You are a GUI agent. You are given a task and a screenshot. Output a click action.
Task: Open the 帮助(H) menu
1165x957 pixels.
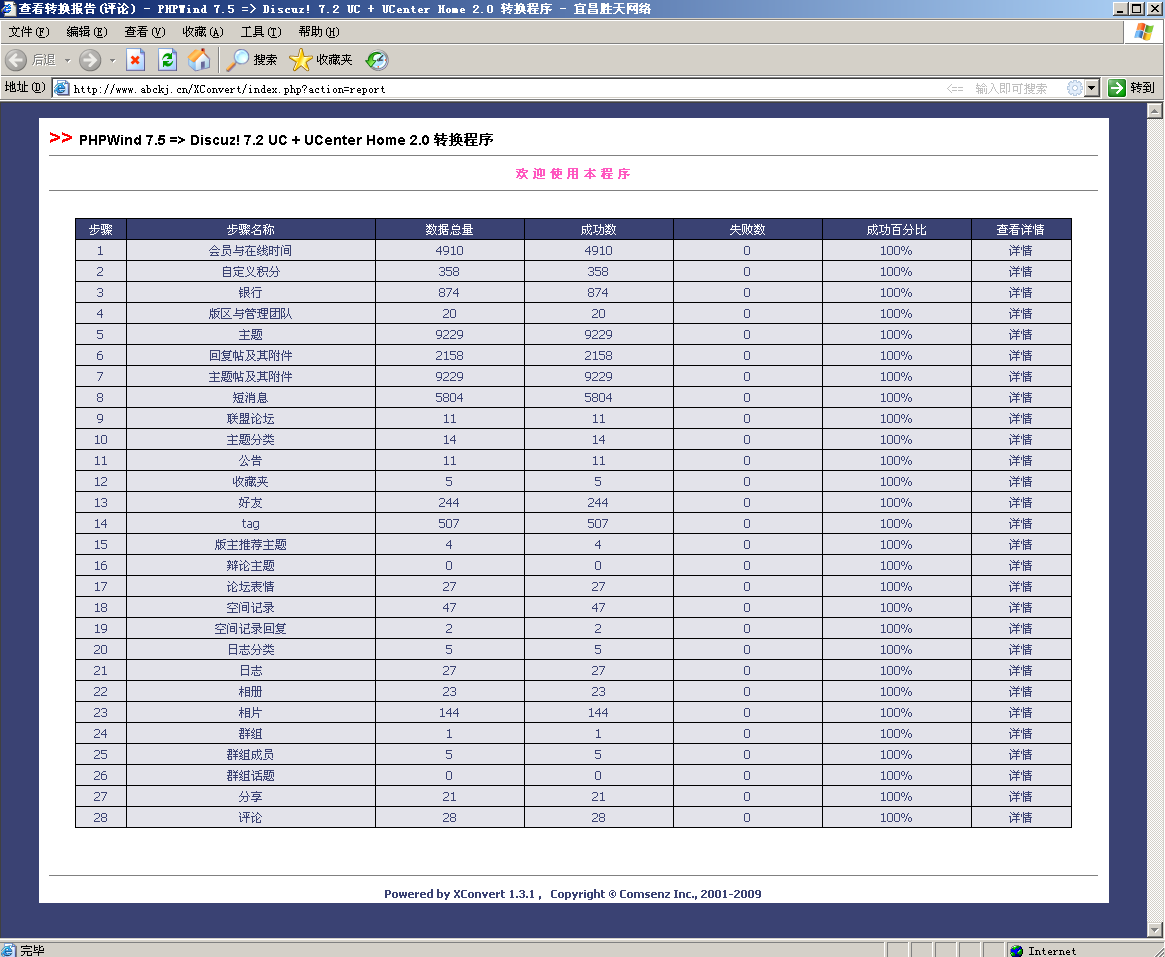tap(319, 32)
